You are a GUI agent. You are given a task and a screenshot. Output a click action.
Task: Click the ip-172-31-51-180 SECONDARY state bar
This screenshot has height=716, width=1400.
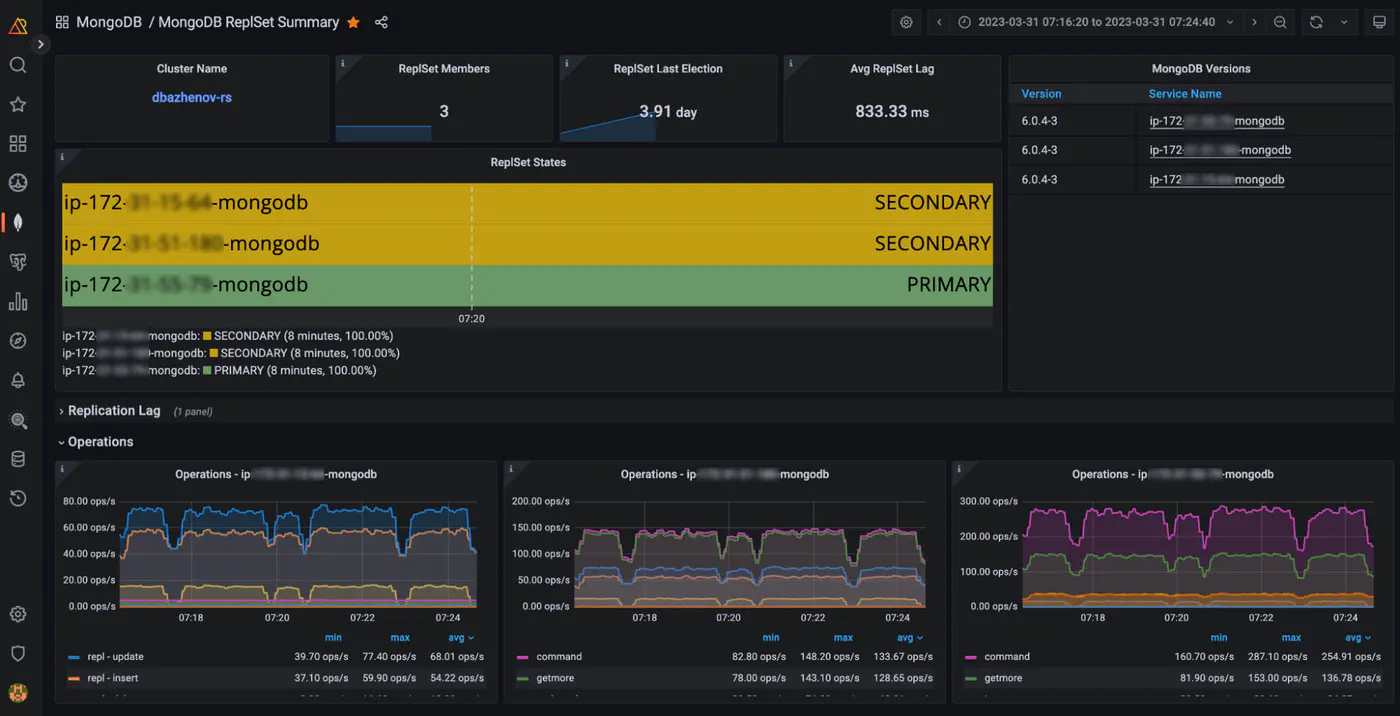click(527, 244)
